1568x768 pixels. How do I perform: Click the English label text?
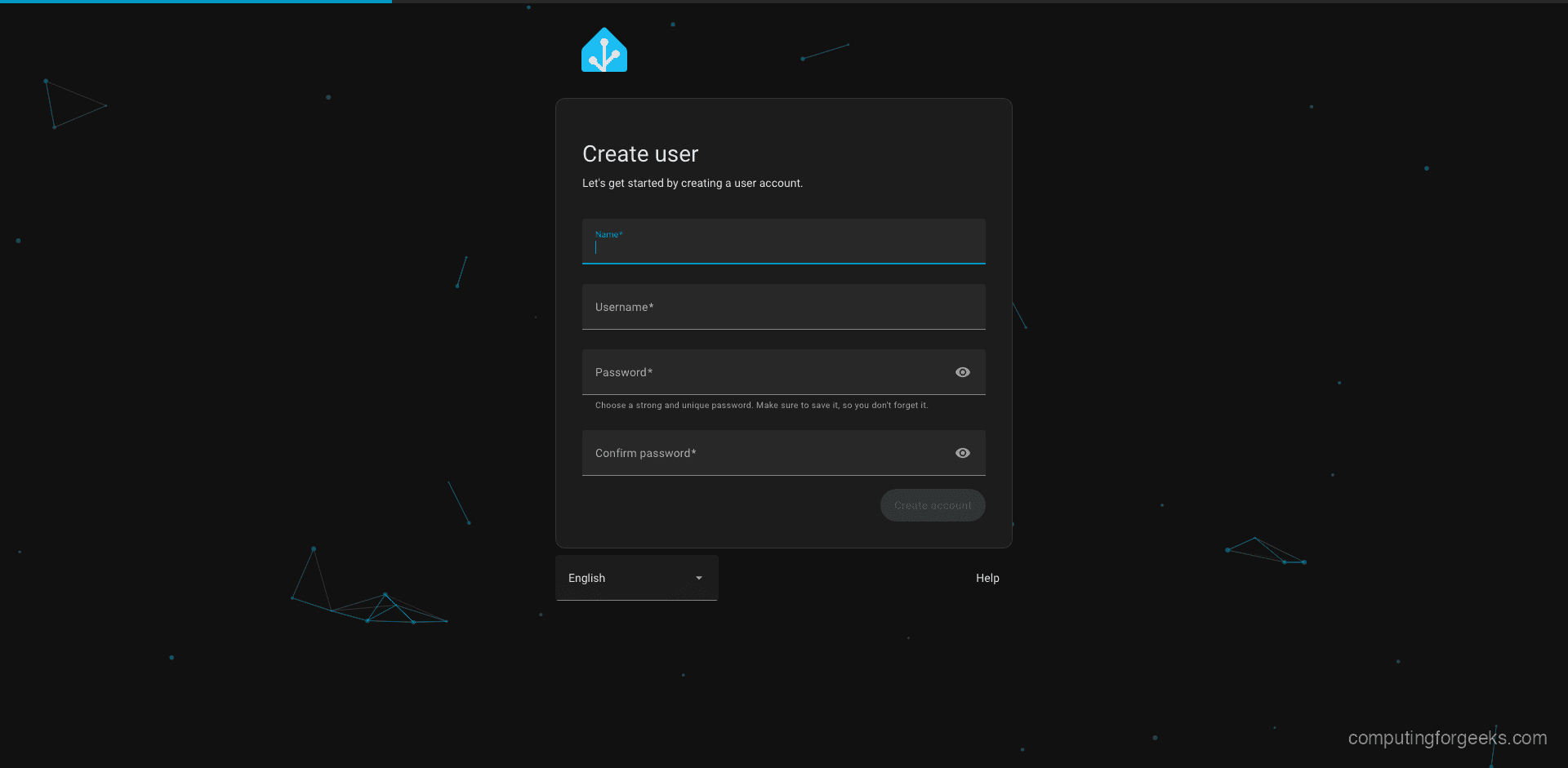pyautogui.click(x=586, y=578)
